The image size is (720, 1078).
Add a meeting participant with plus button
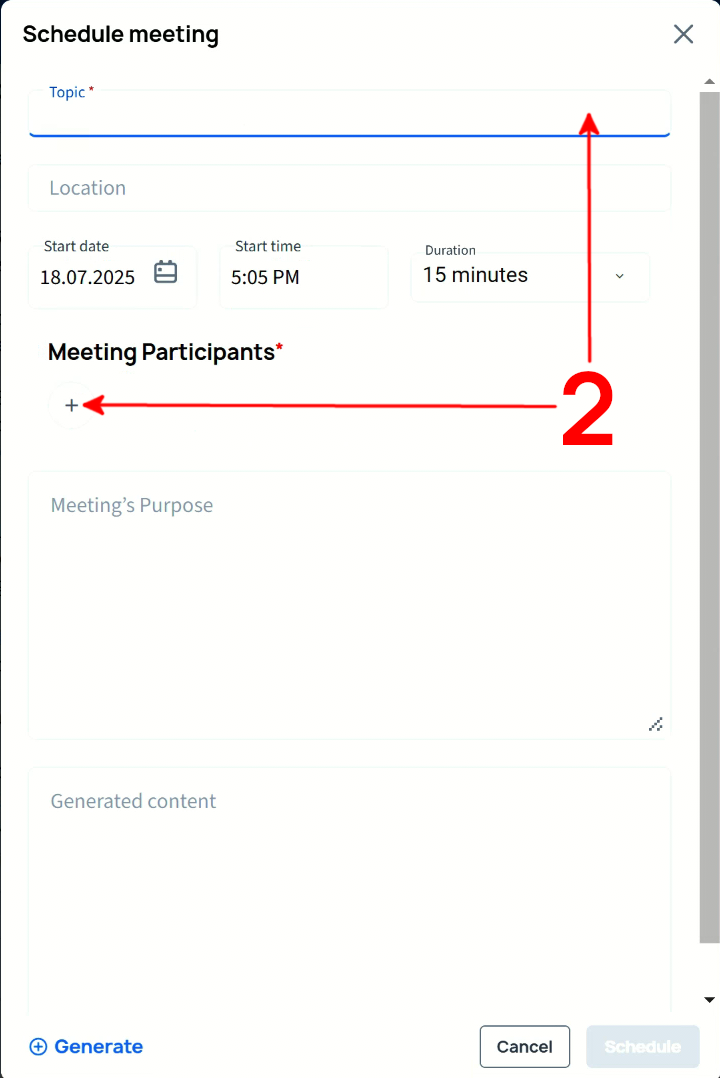pyautogui.click(x=71, y=405)
